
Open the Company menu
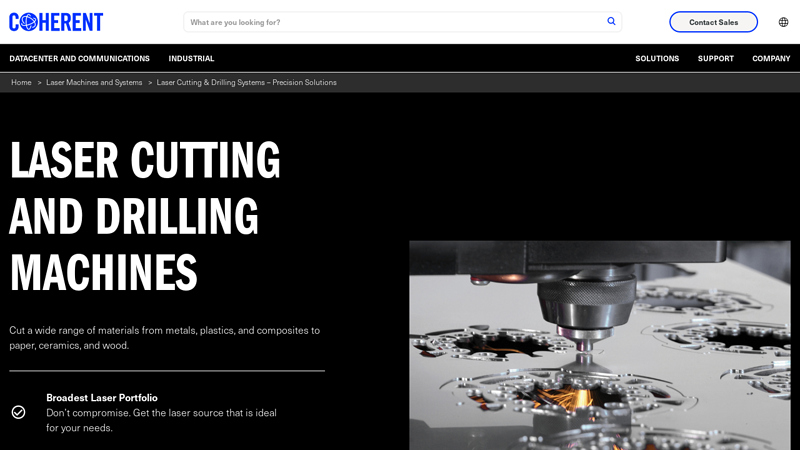771,59
